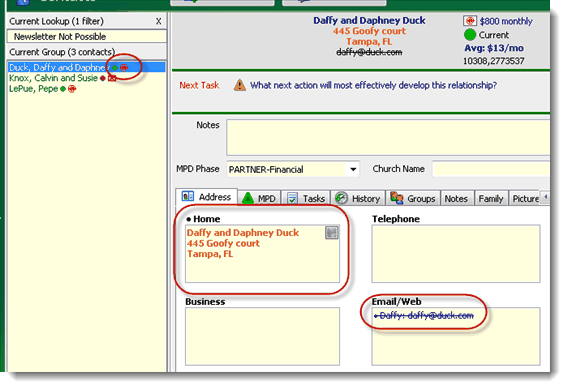Switch to the History tab
The width and height of the screenshot is (567, 389).
[358, 198]
